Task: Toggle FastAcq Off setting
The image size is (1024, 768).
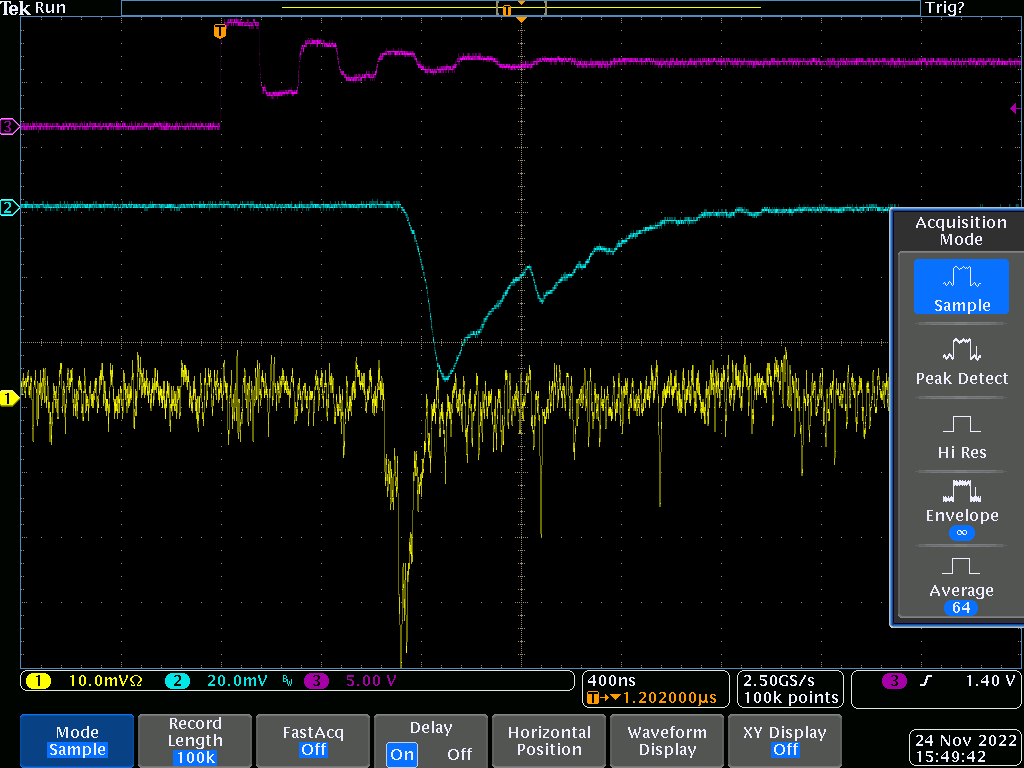Action: (313, 741)
